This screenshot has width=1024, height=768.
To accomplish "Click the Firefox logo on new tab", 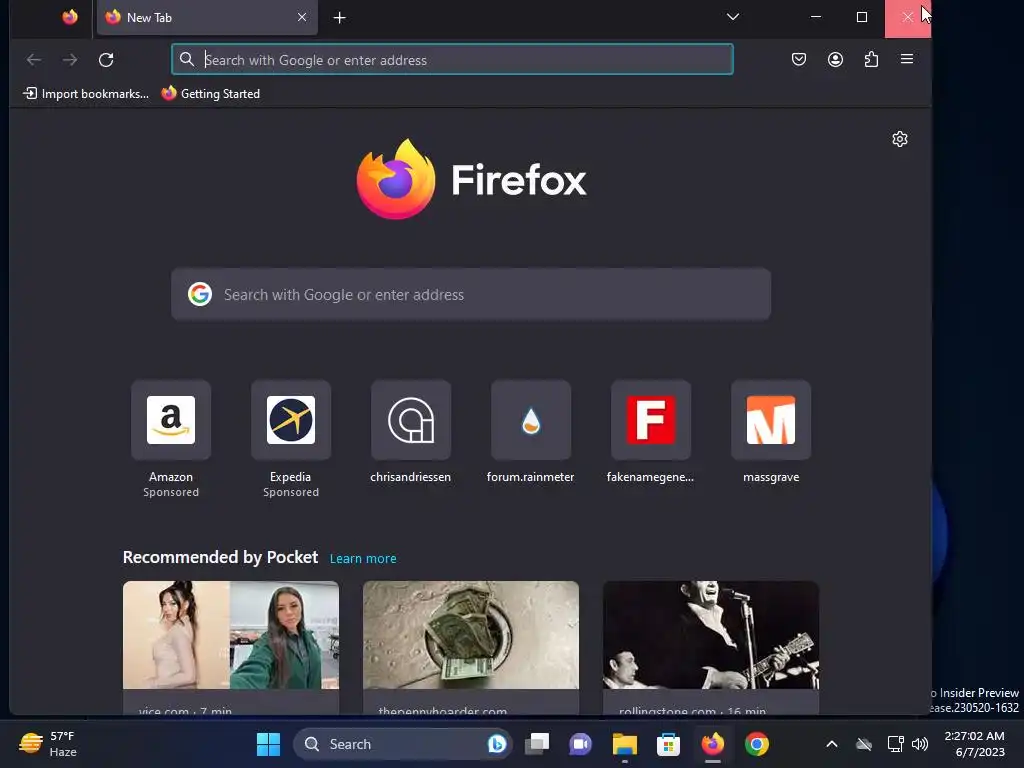I will point(396,179).
